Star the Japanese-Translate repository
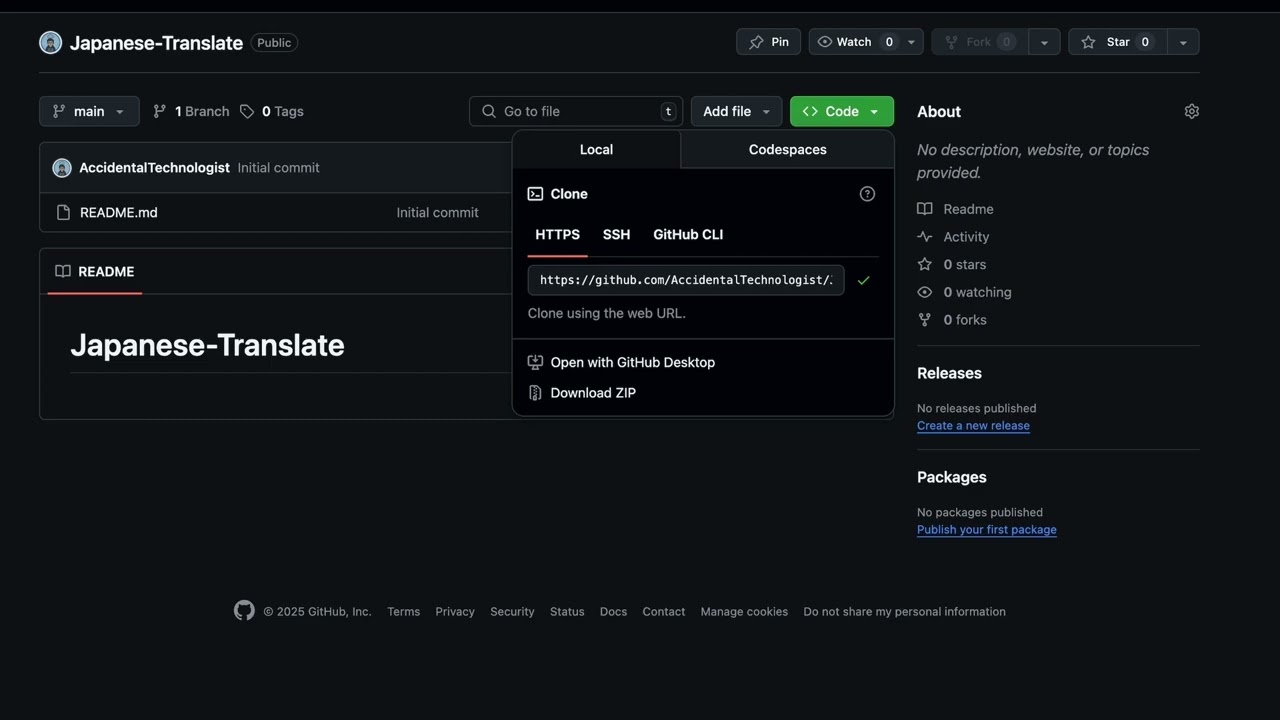This screenshot has height=720, width=1280. point(1117,42)
